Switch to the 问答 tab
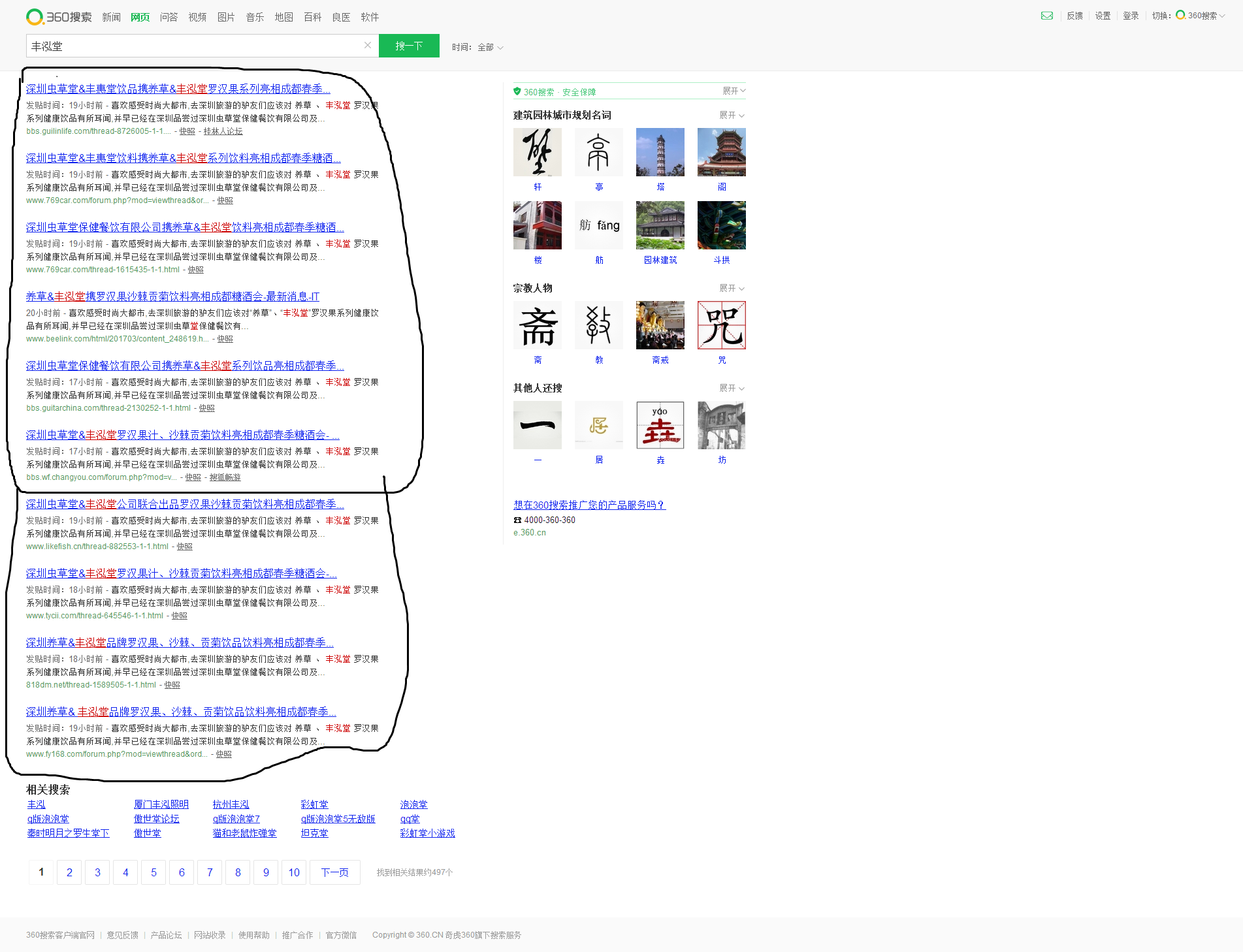The image size is (1243, 952). pyautogui.click(x=169, y=17)
